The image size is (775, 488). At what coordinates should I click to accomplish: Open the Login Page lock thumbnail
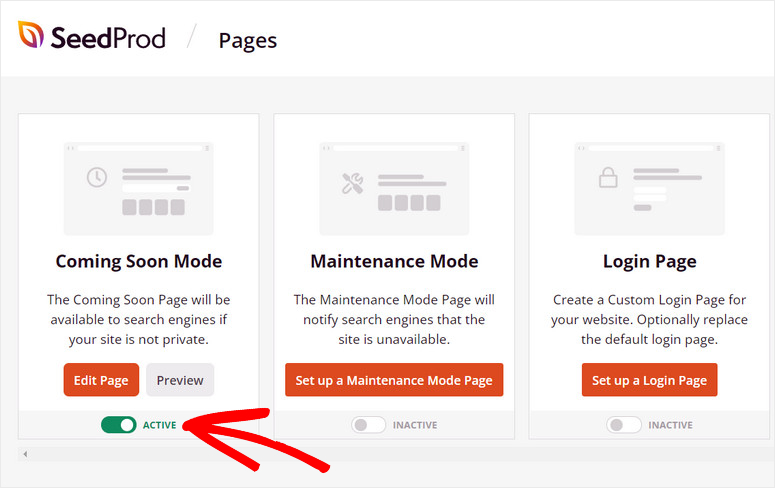(x=649, y=188)
